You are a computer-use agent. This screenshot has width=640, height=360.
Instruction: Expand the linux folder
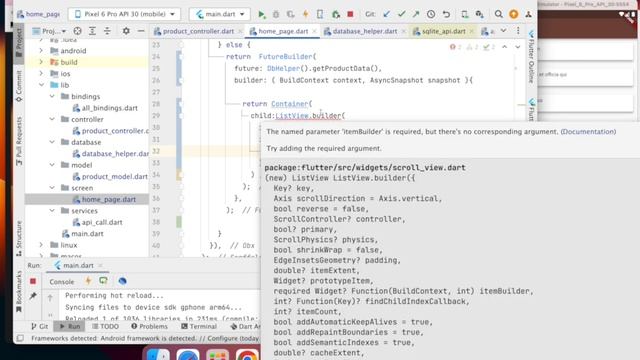point(41,245)
